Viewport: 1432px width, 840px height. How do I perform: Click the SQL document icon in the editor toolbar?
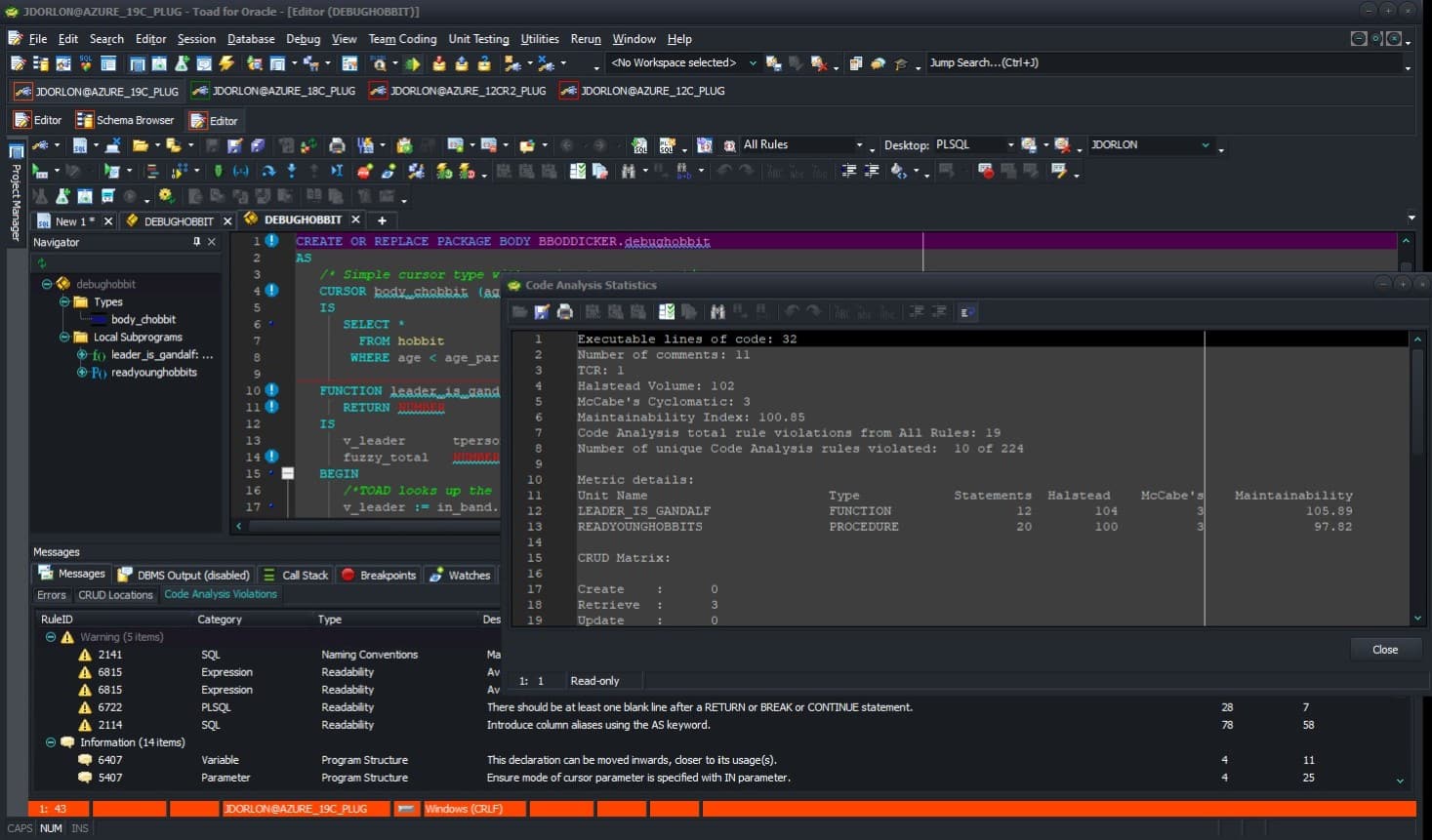[x=80, y=145]
